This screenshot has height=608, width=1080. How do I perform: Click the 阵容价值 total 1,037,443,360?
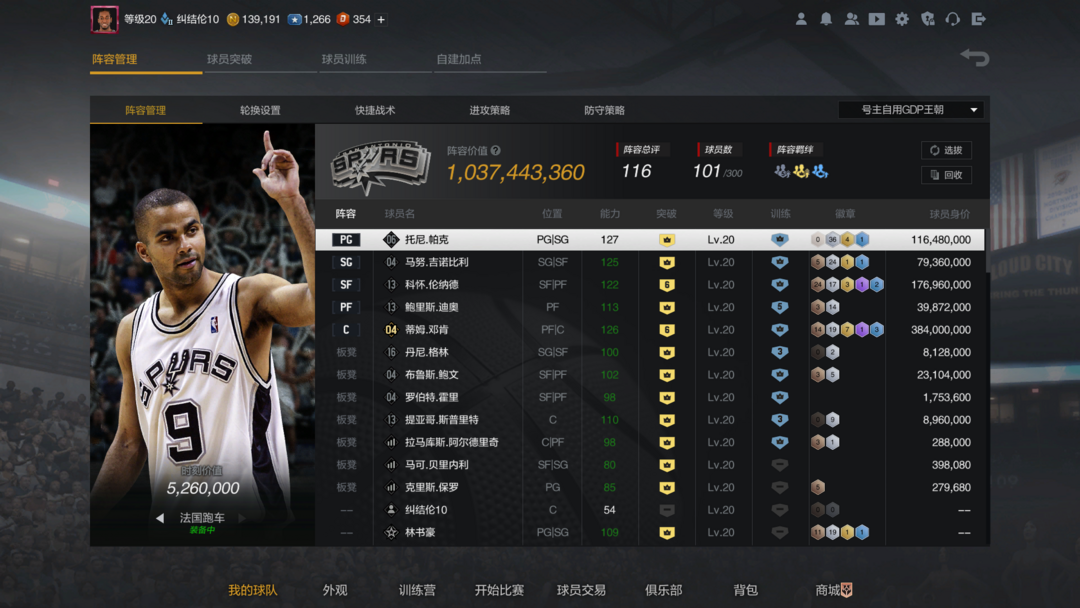pyautogui.click(x=515, y=172)
